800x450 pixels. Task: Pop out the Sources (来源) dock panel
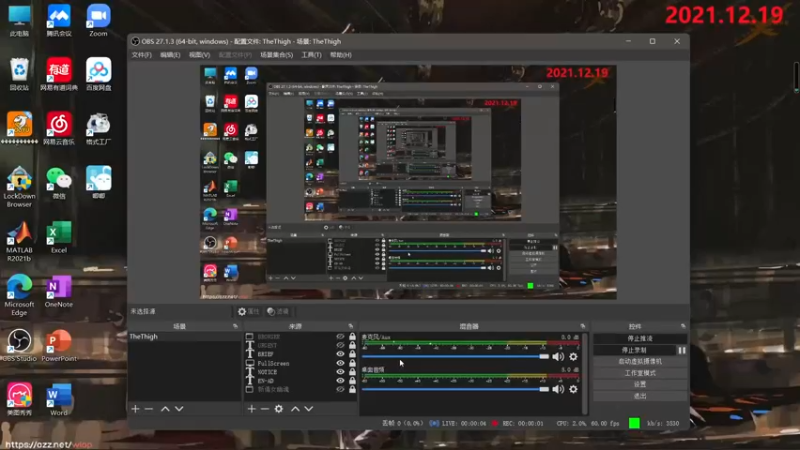point(351,326)
